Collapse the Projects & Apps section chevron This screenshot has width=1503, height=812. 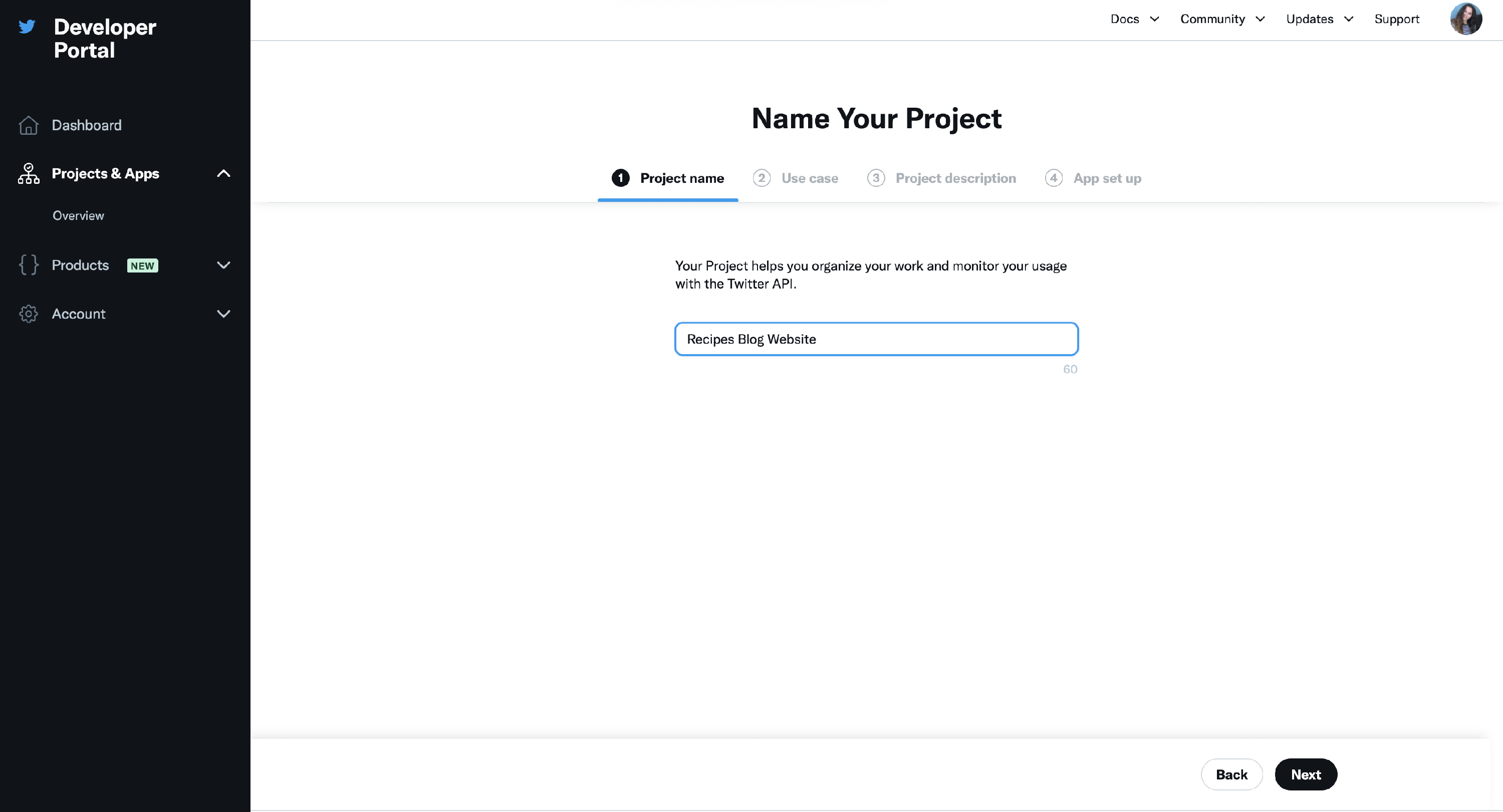click(x=223, y=174)
